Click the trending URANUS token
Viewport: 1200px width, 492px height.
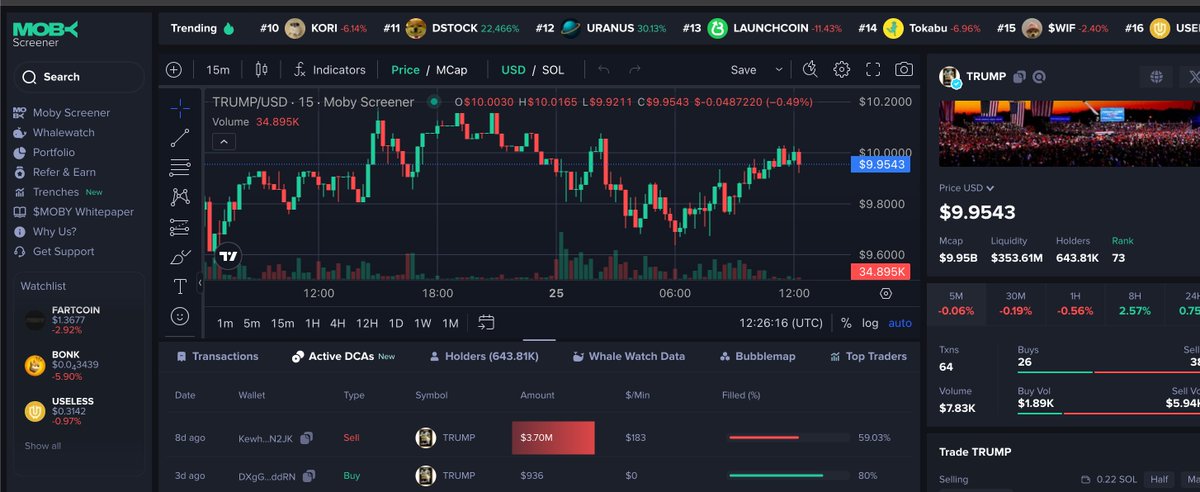(x=614, y=28)
